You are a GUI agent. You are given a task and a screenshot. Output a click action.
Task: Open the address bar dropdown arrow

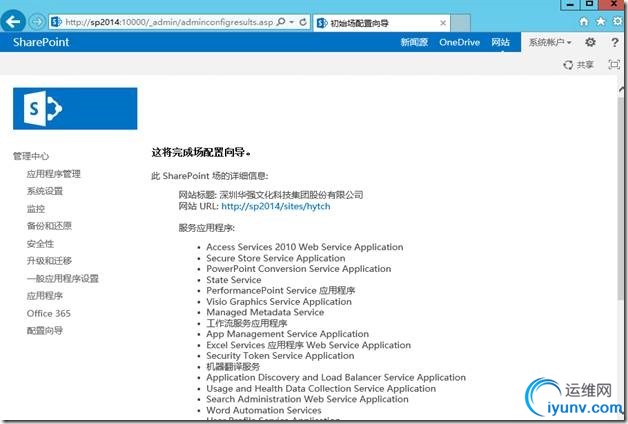pos(292,22)
